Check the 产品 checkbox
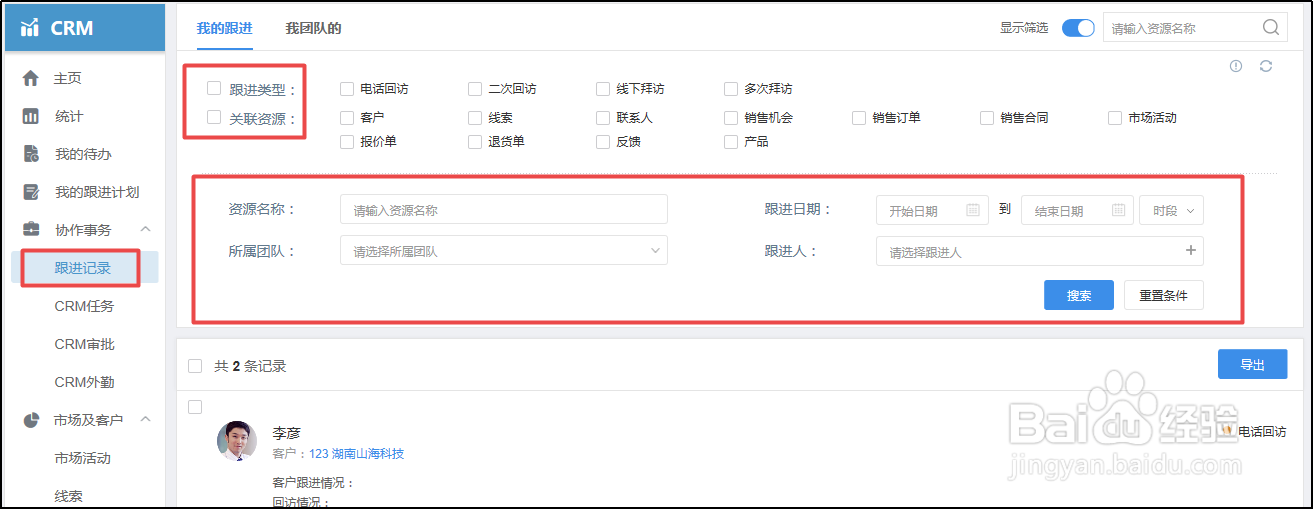This screenshot has width=1314, height=510. click(x=731, y=142)
